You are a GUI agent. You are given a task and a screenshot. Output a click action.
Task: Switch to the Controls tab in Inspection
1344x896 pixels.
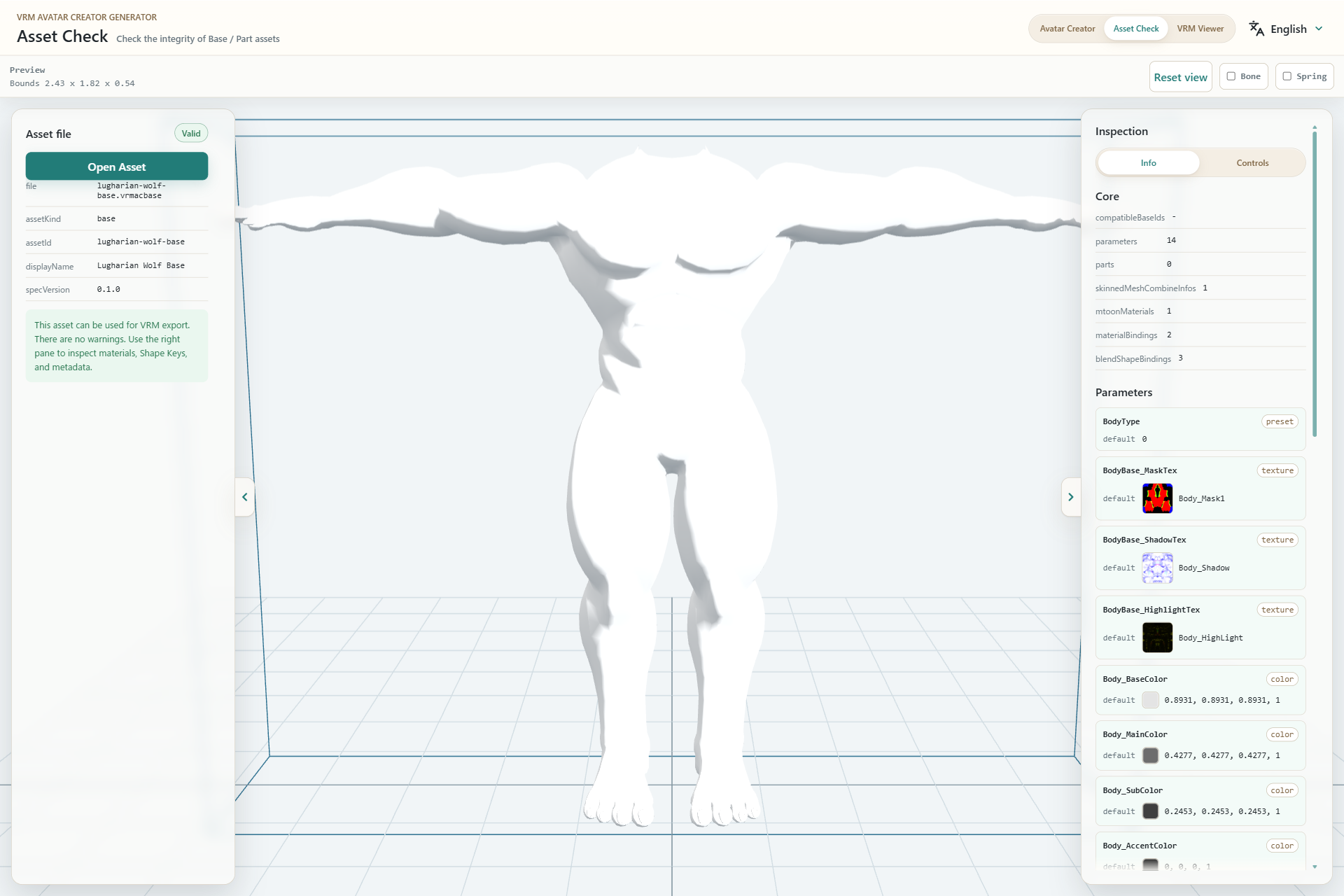pos(1252,162)
